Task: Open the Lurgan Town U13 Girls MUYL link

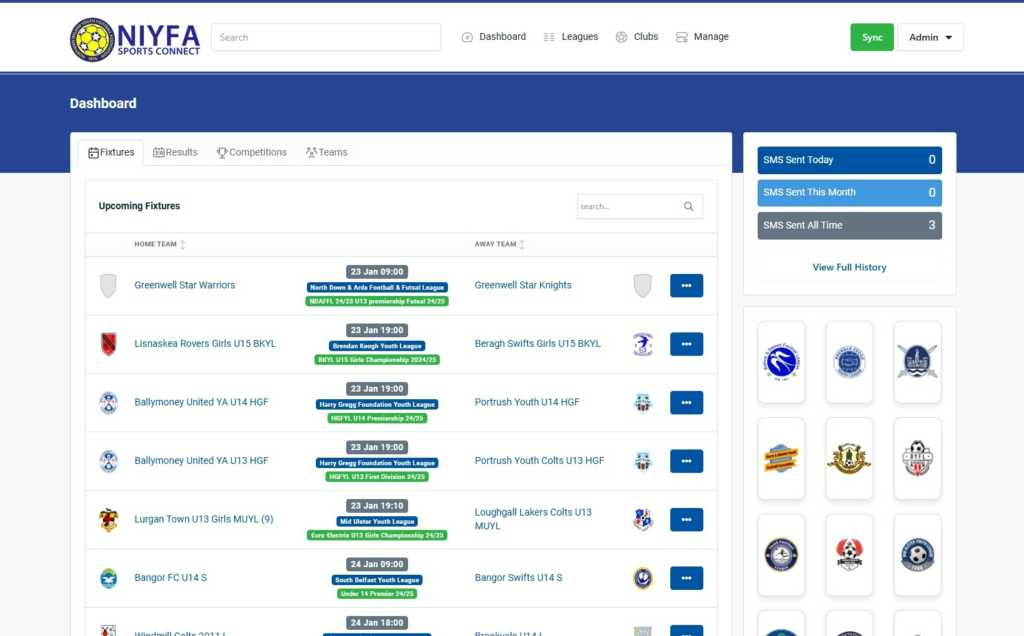Action: (204, 519)
